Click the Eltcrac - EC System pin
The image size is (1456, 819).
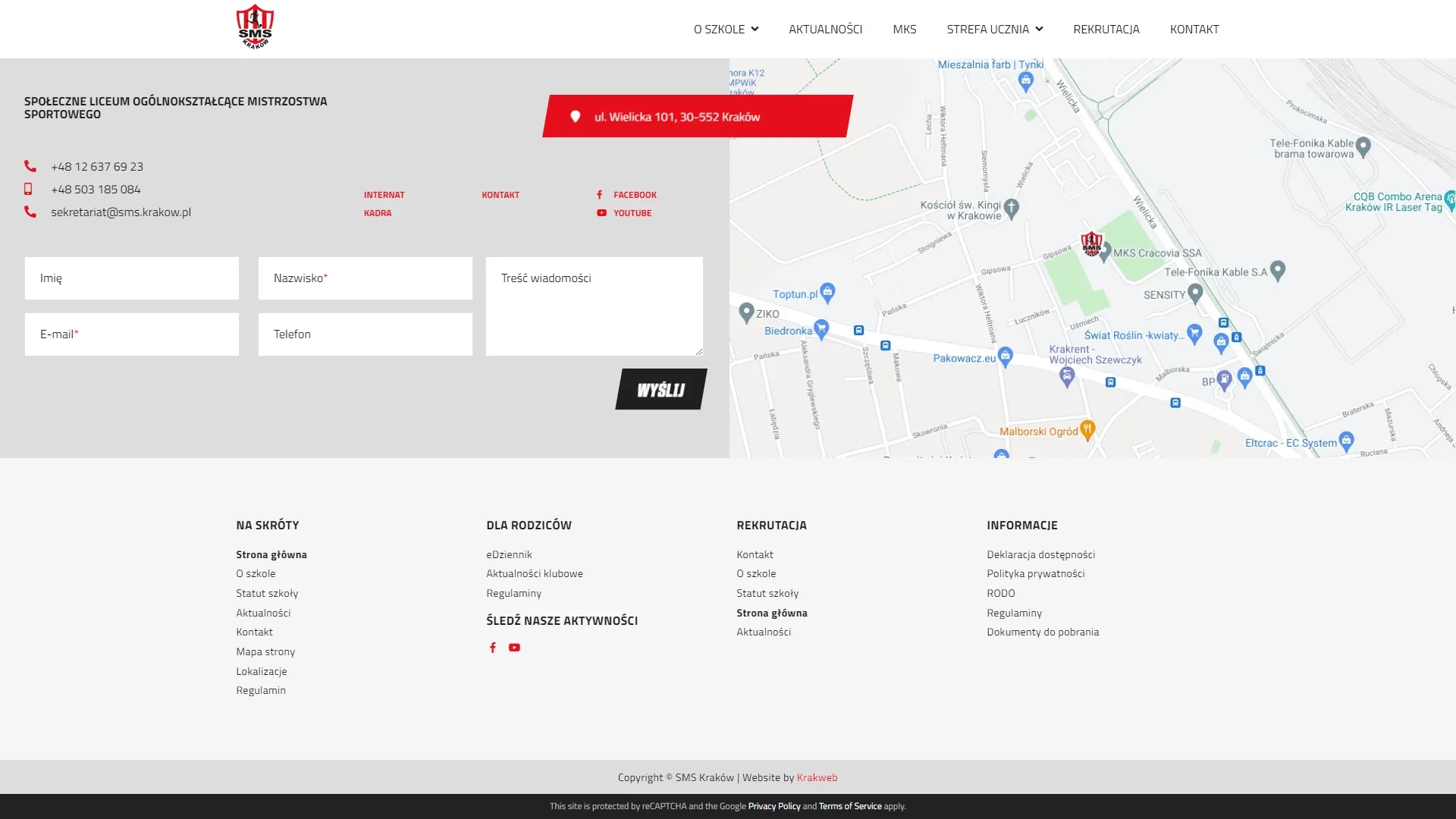pyautogui.click(x=1347, y=441)
